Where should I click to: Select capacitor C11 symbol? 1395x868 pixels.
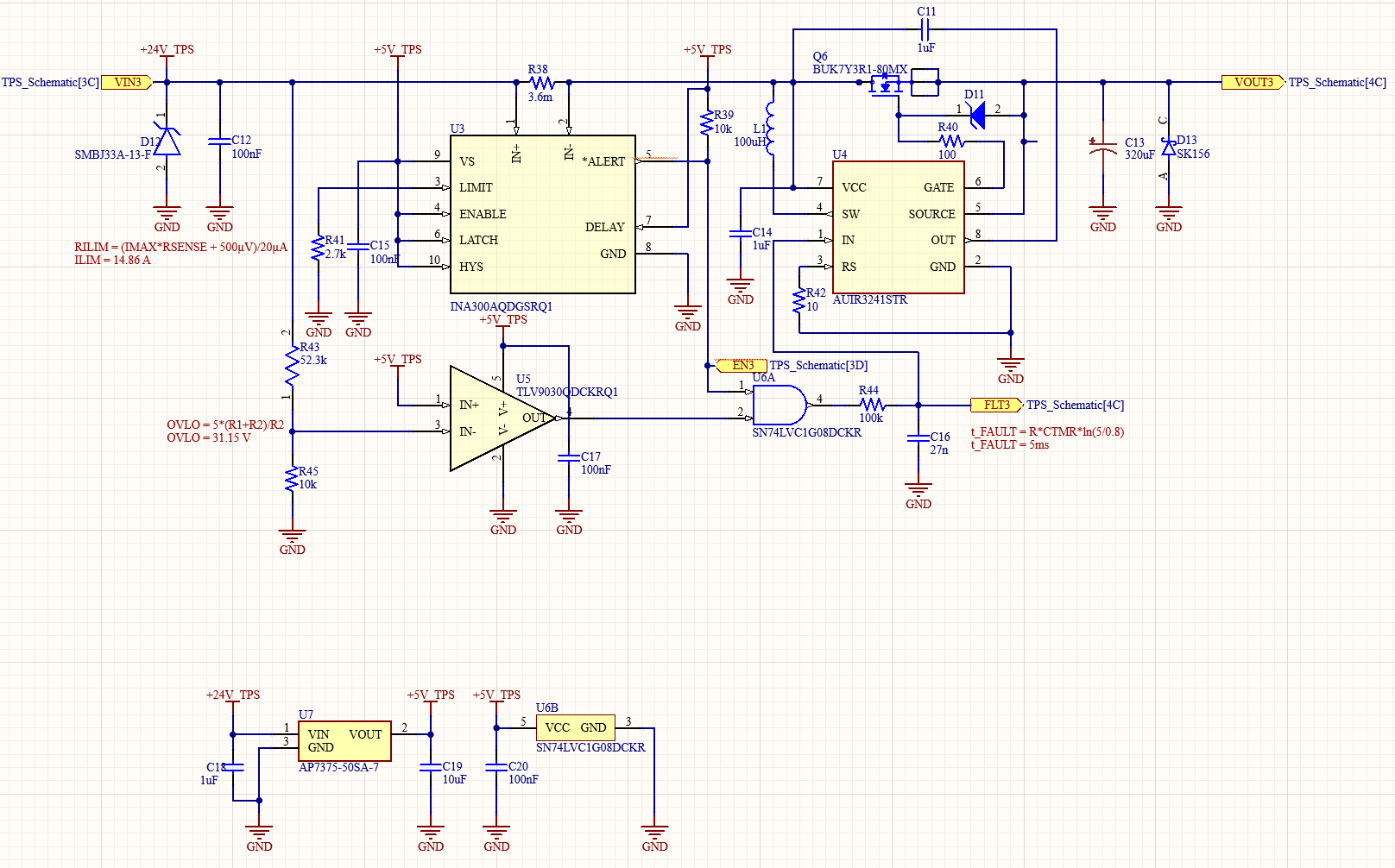[925, 30]
